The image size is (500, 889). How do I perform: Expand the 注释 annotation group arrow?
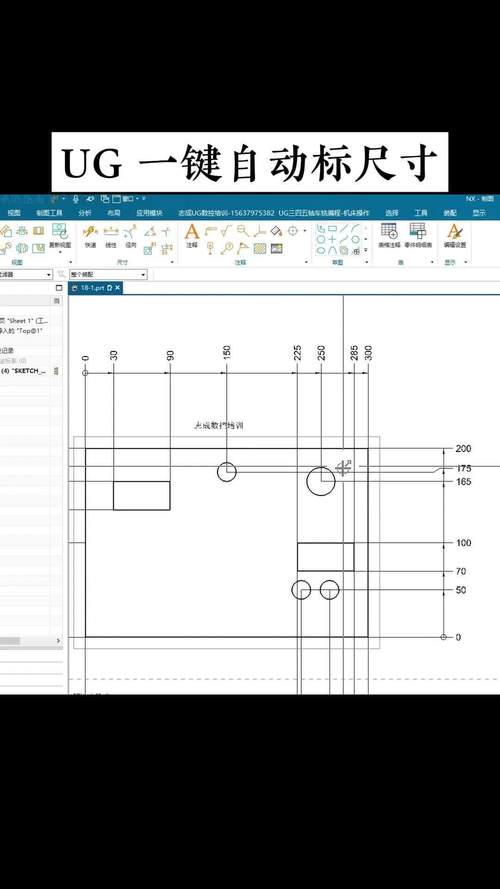(x=306, y=263)
